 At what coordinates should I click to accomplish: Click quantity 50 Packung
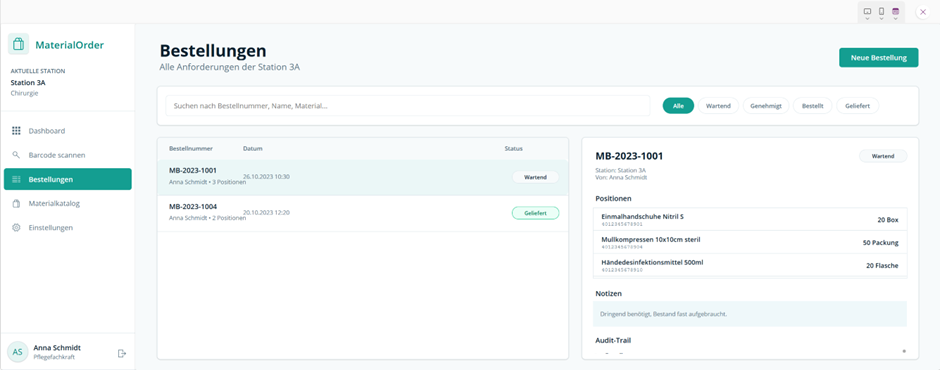[881, 243]
